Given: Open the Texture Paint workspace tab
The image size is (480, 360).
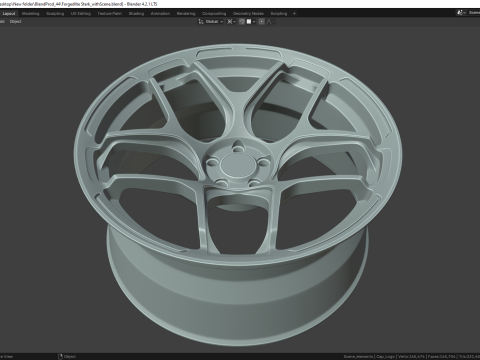Looking at the screenshot, I should pos(110,14).
